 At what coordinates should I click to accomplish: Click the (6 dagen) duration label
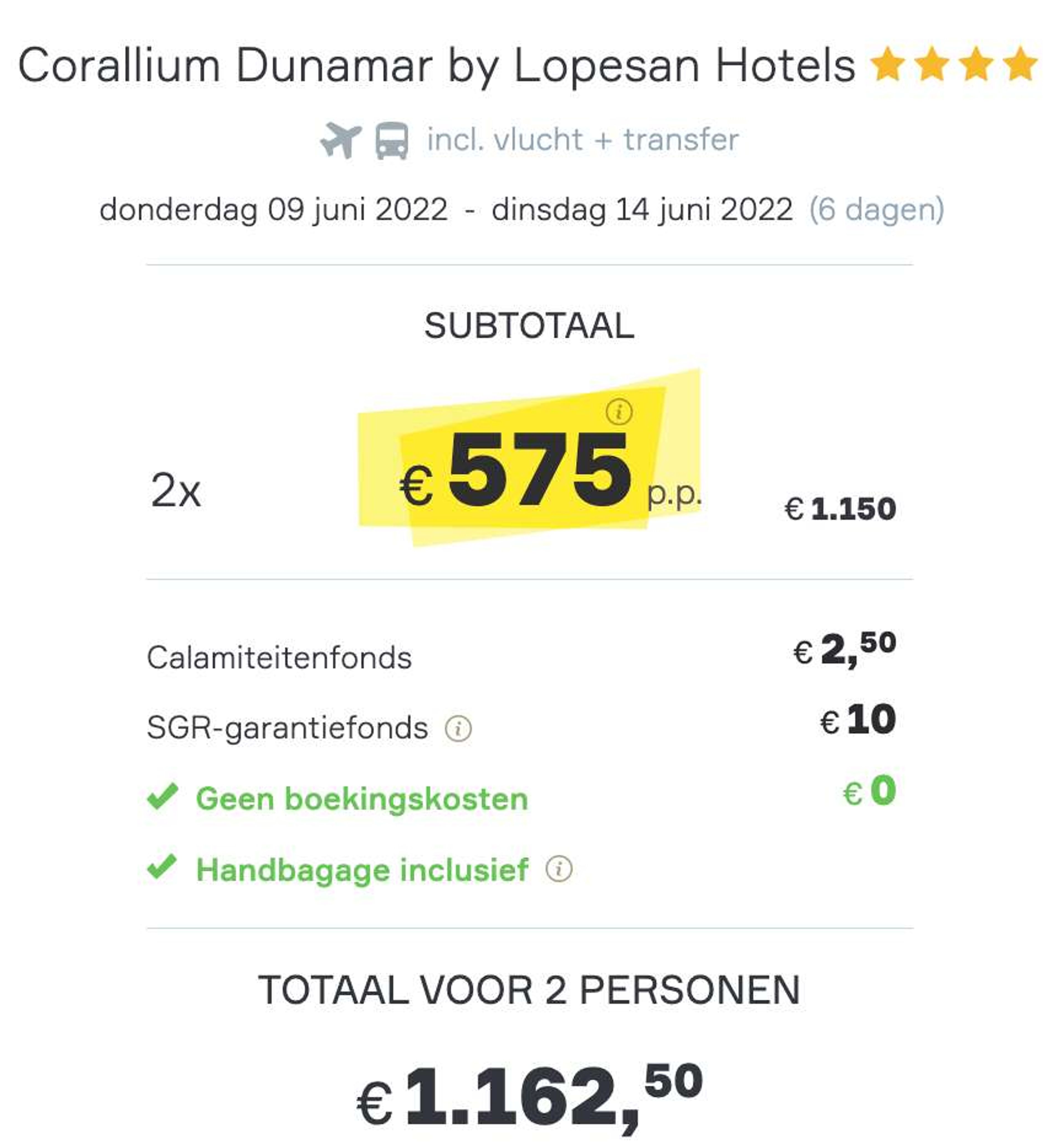877,209
